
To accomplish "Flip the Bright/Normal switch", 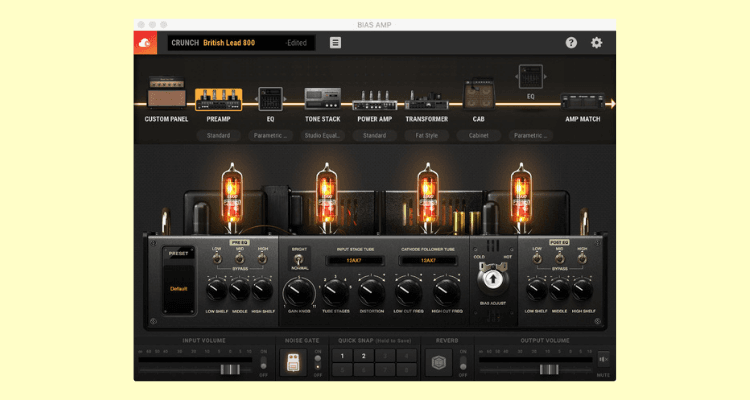I will [x=298, y=259].
